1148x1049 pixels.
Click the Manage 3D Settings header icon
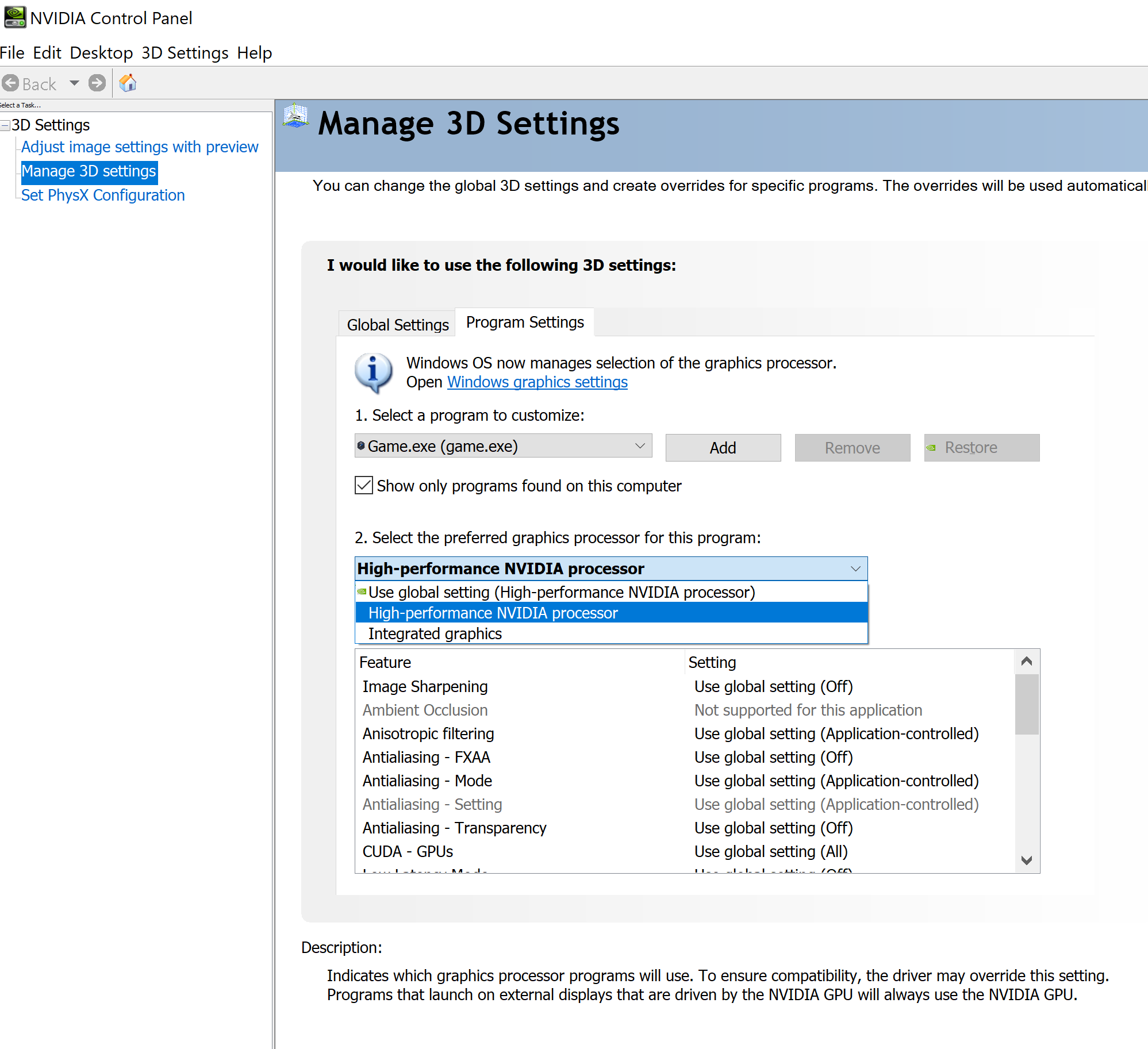click(x=296, y=116)
